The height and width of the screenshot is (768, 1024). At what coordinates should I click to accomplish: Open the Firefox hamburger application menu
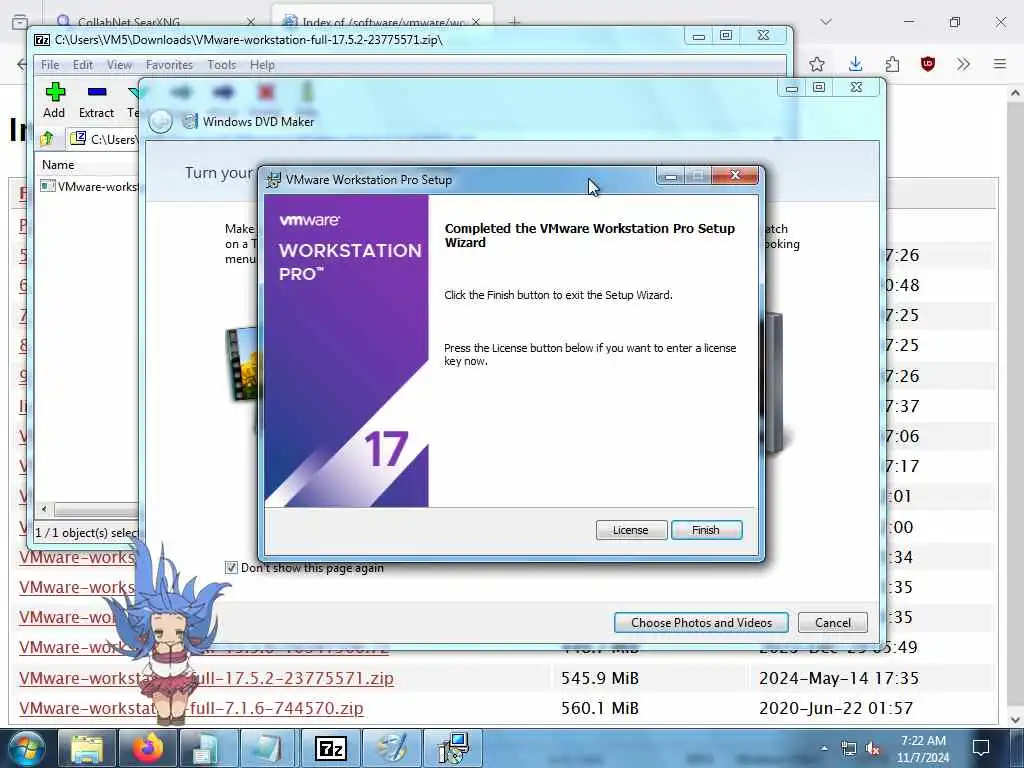pyautogui.click(x=999, y=64)
